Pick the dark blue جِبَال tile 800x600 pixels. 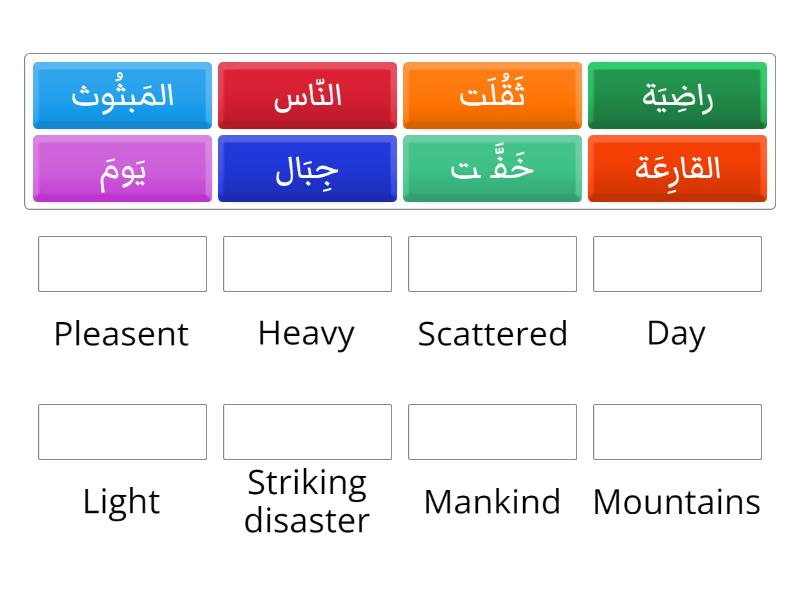point(307,168)
